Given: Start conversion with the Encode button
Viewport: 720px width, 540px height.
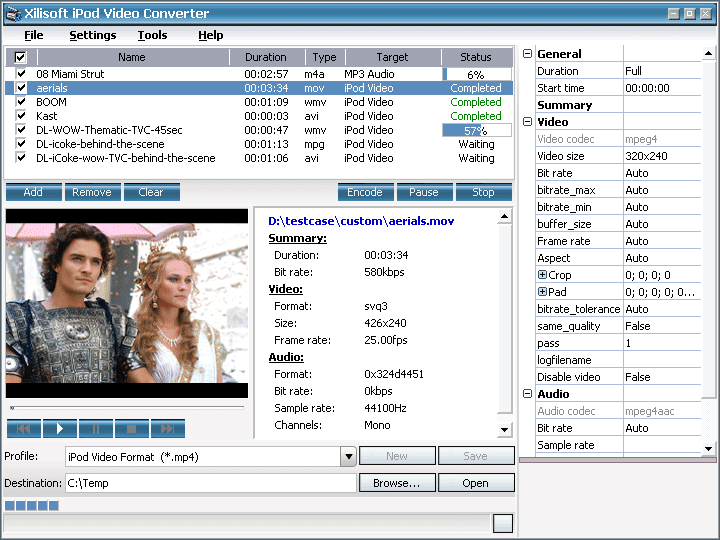Looking at the screenshot, I should coord(366,192).
